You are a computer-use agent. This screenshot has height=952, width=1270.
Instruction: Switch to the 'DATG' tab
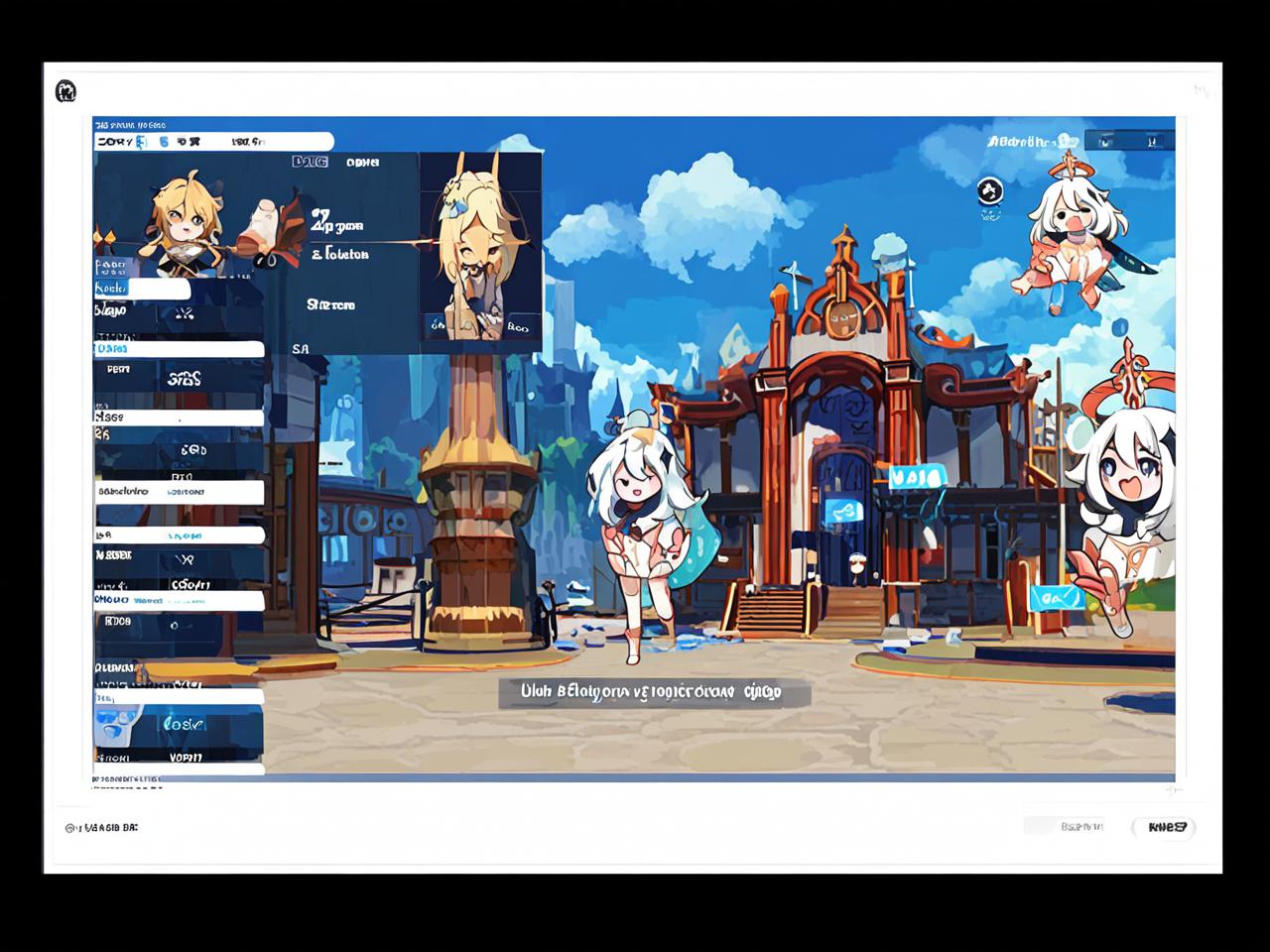(311, 162)
